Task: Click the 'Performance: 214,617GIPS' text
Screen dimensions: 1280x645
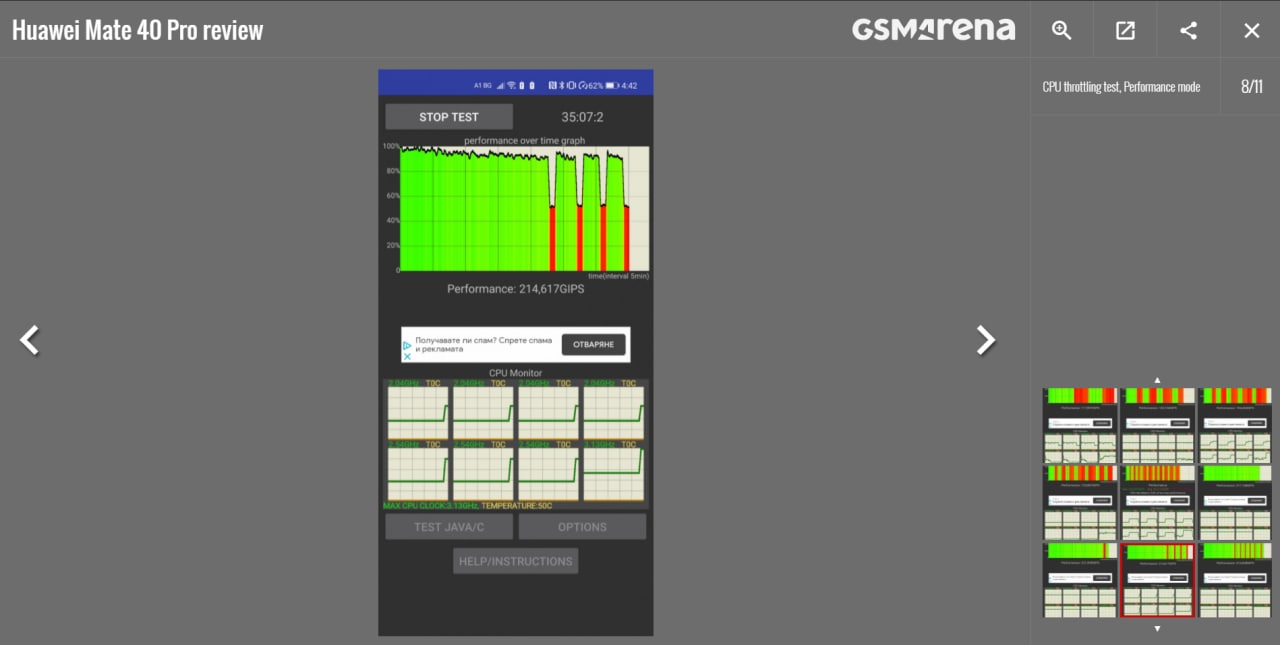Action: click(x=516, y=289)
